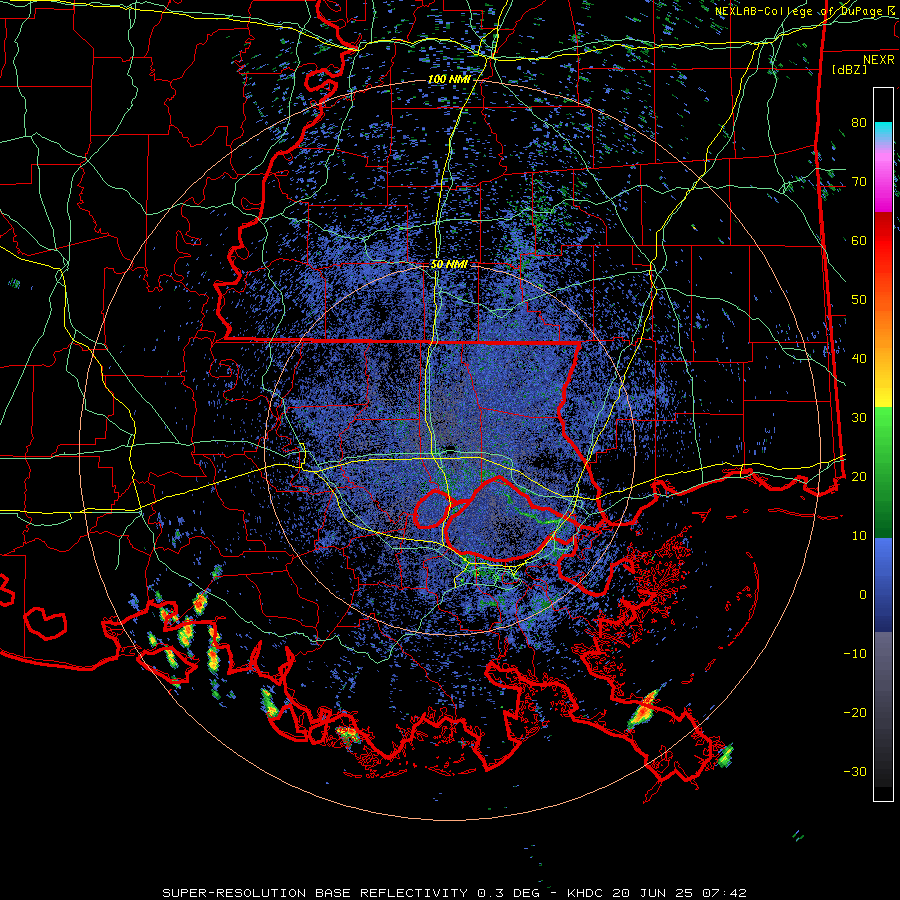This screenshot has width=900, height=900.
Task: Click the 10 value on the dBZ scale
Action: 859,536
